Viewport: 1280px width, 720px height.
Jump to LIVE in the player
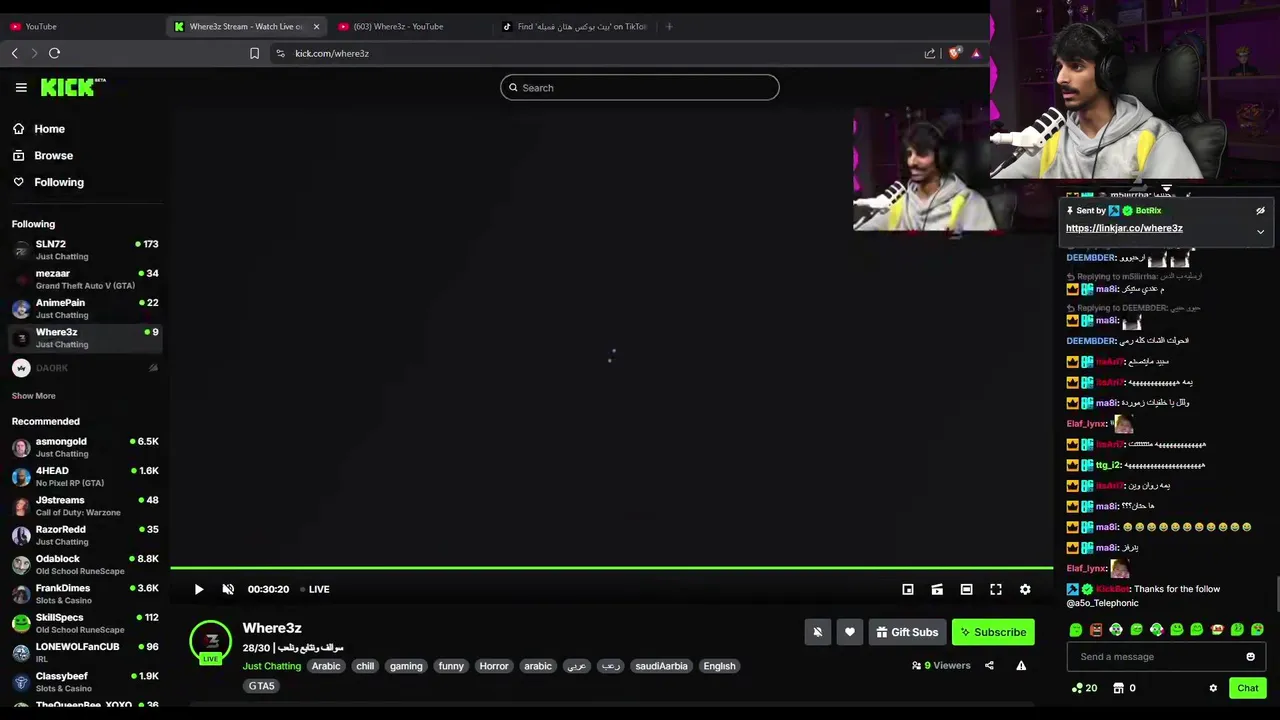click(315, 589)
